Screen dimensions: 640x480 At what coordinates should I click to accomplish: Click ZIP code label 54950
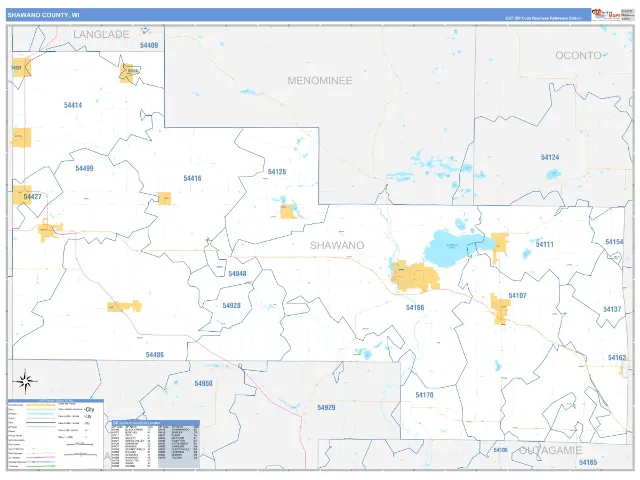[x=203, y=384]
